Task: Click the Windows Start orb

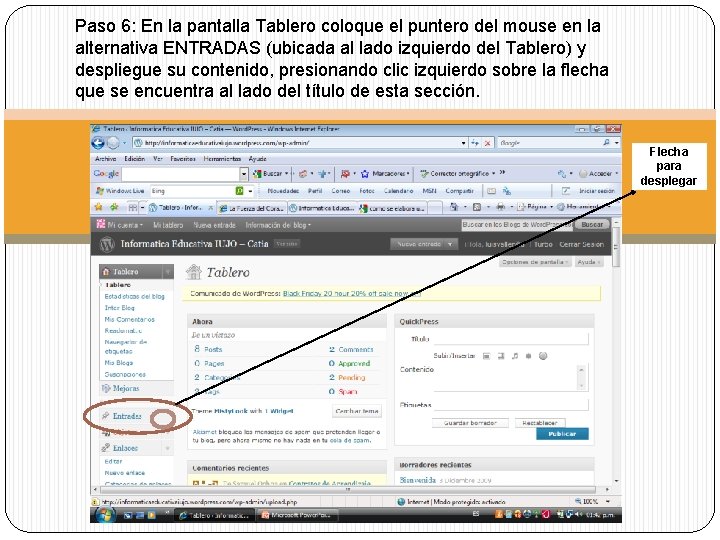Action: coord(105,515)
